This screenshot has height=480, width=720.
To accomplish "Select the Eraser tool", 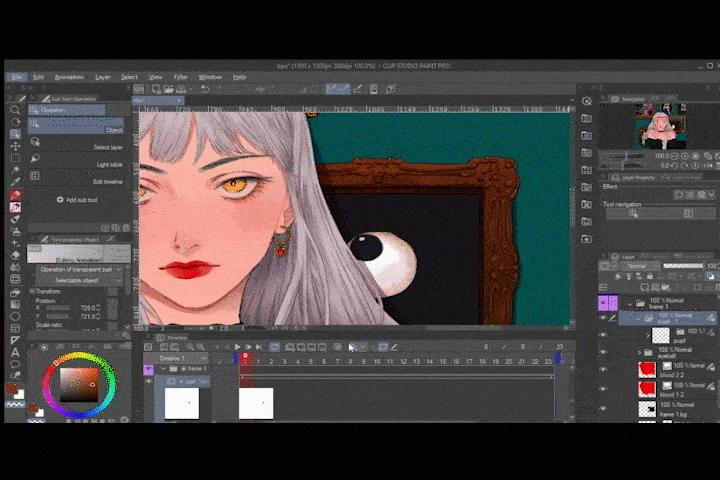I will [x=15, y=255].
